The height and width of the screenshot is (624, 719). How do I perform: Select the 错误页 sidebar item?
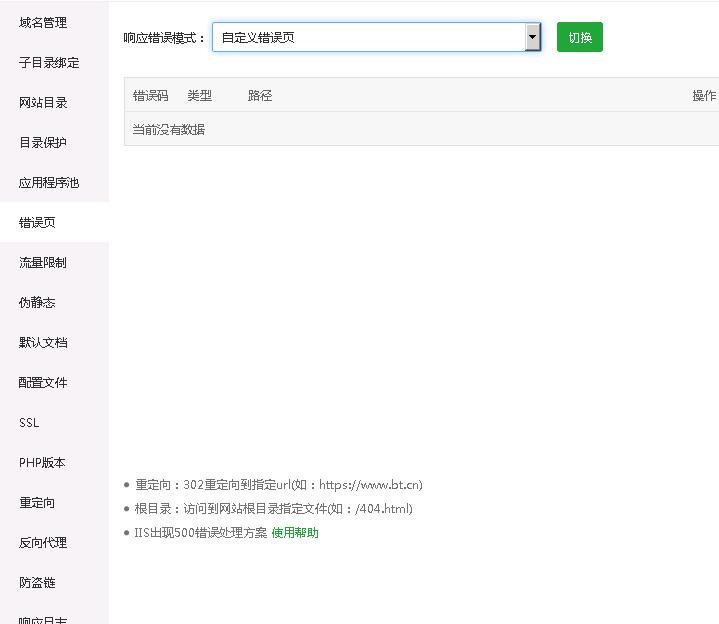(x=37, y=222)
